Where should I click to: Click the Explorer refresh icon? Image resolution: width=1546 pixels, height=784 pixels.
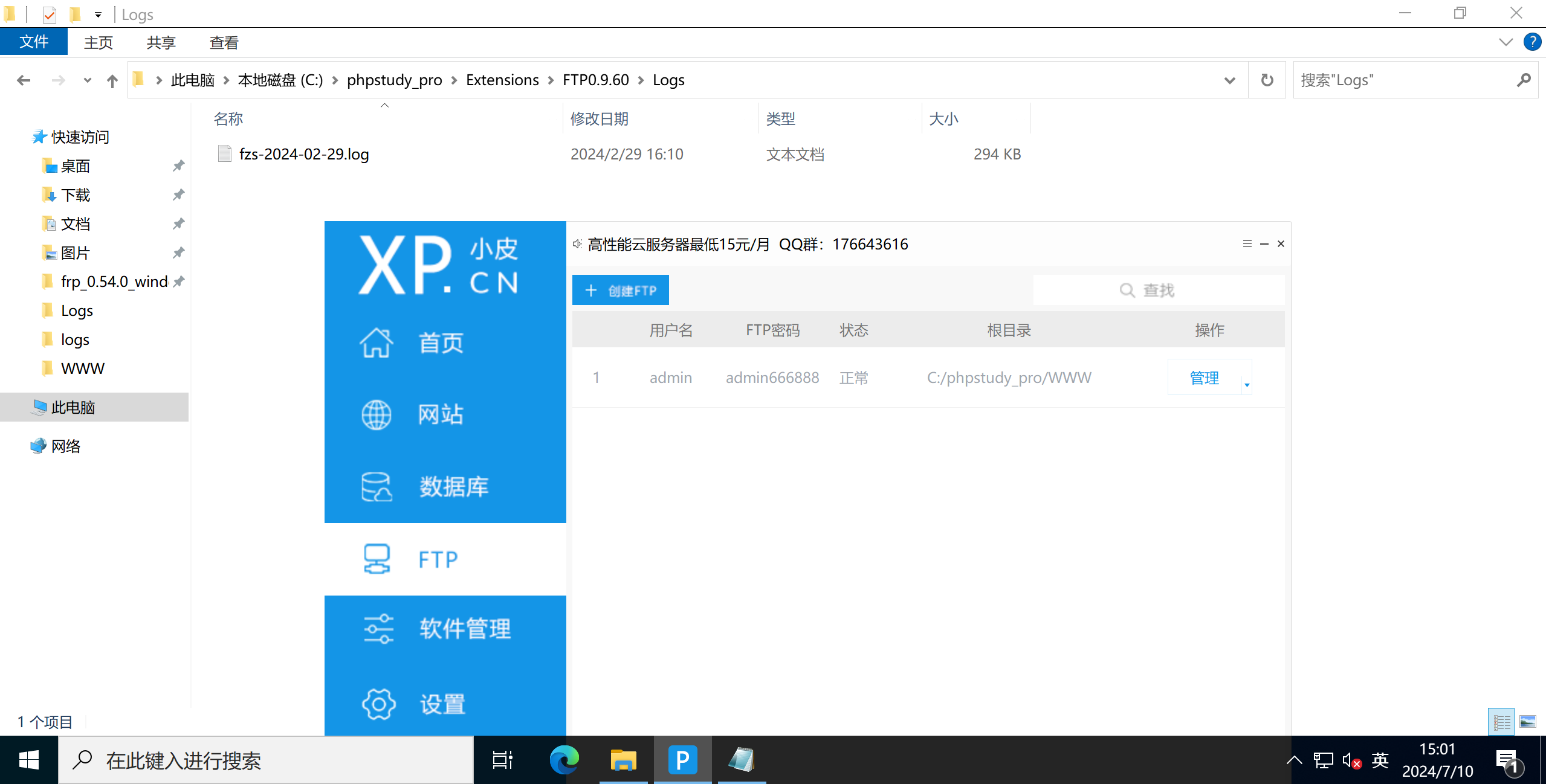point(1267,80)
